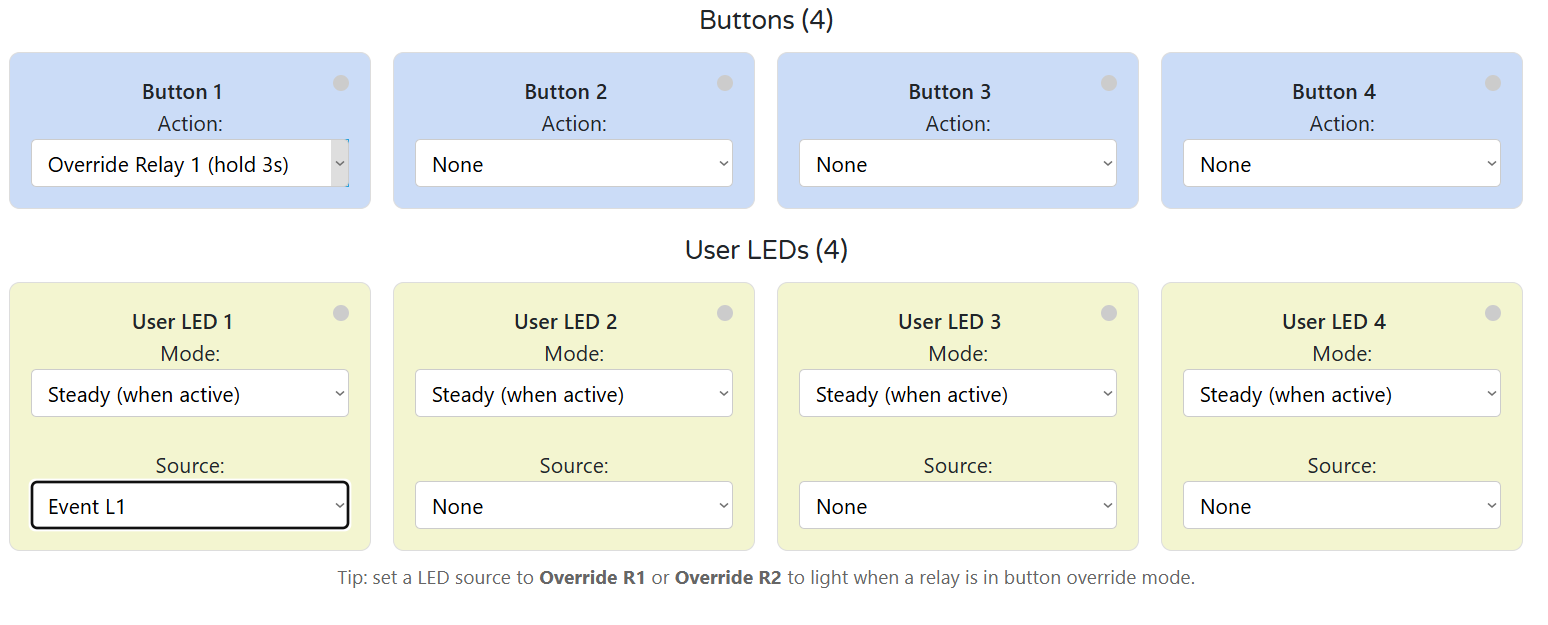Open the User LED 2 Mode selector
Image resolution: width=1548 pixels, height=625 pixels.
[573, 393]
